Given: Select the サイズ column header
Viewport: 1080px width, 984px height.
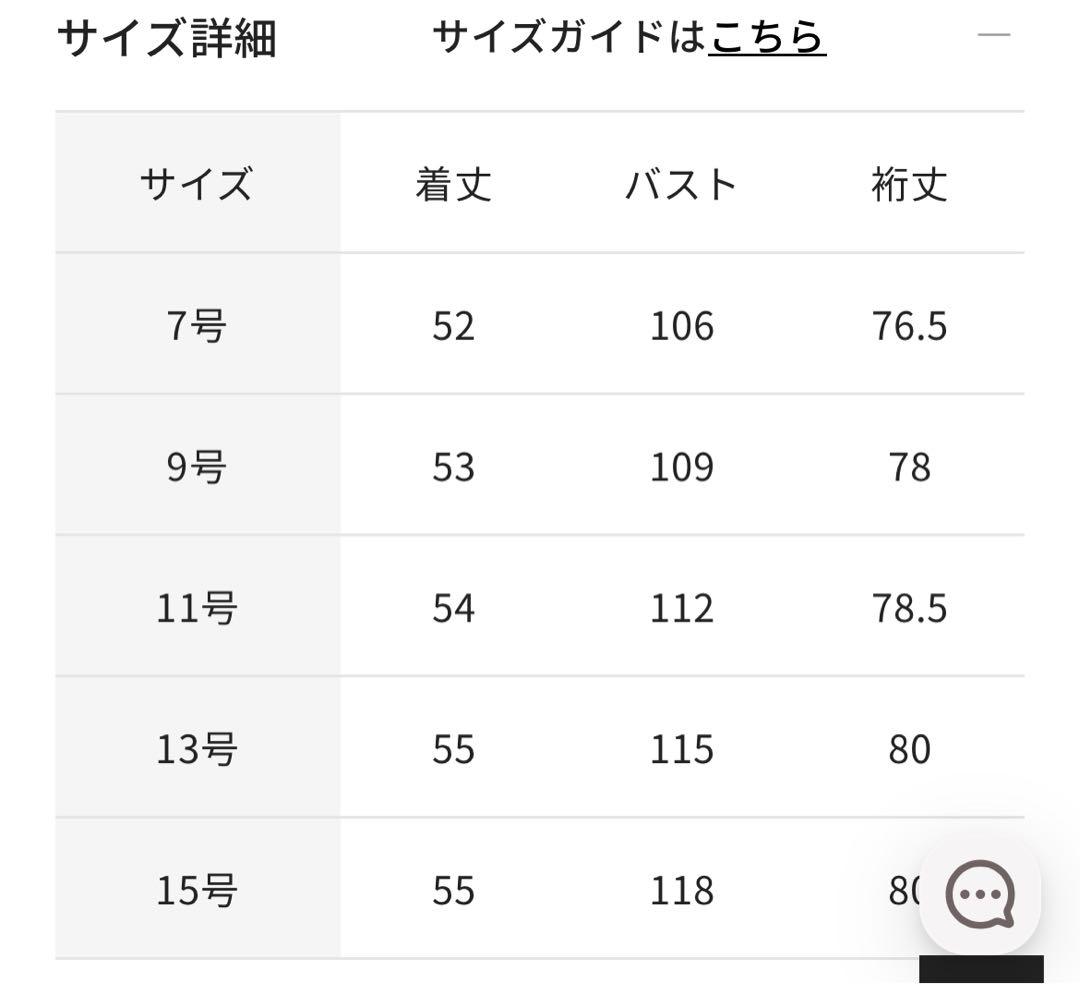Looking at the screenshot, I should (196, 185).
